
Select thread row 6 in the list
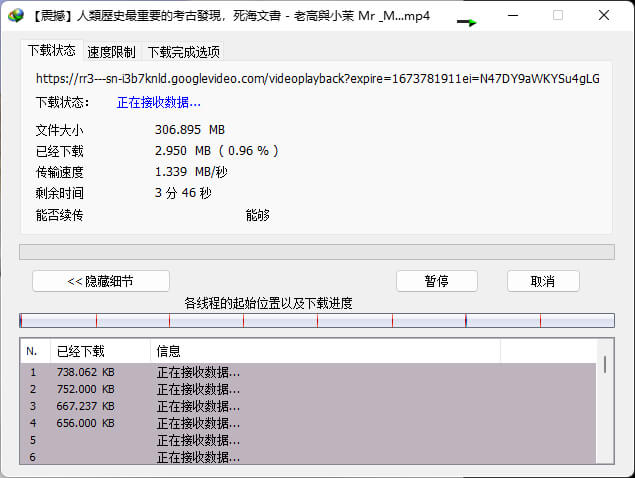(200, 456)
